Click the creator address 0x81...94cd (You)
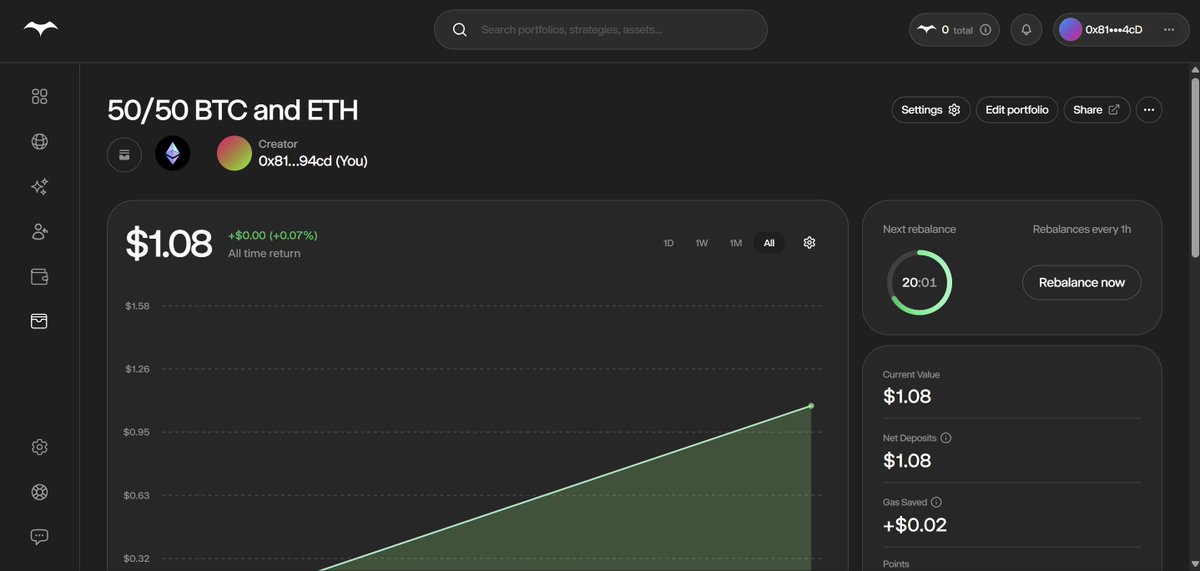The height and width of the screenshot is (571, 1200). [313, 161]
